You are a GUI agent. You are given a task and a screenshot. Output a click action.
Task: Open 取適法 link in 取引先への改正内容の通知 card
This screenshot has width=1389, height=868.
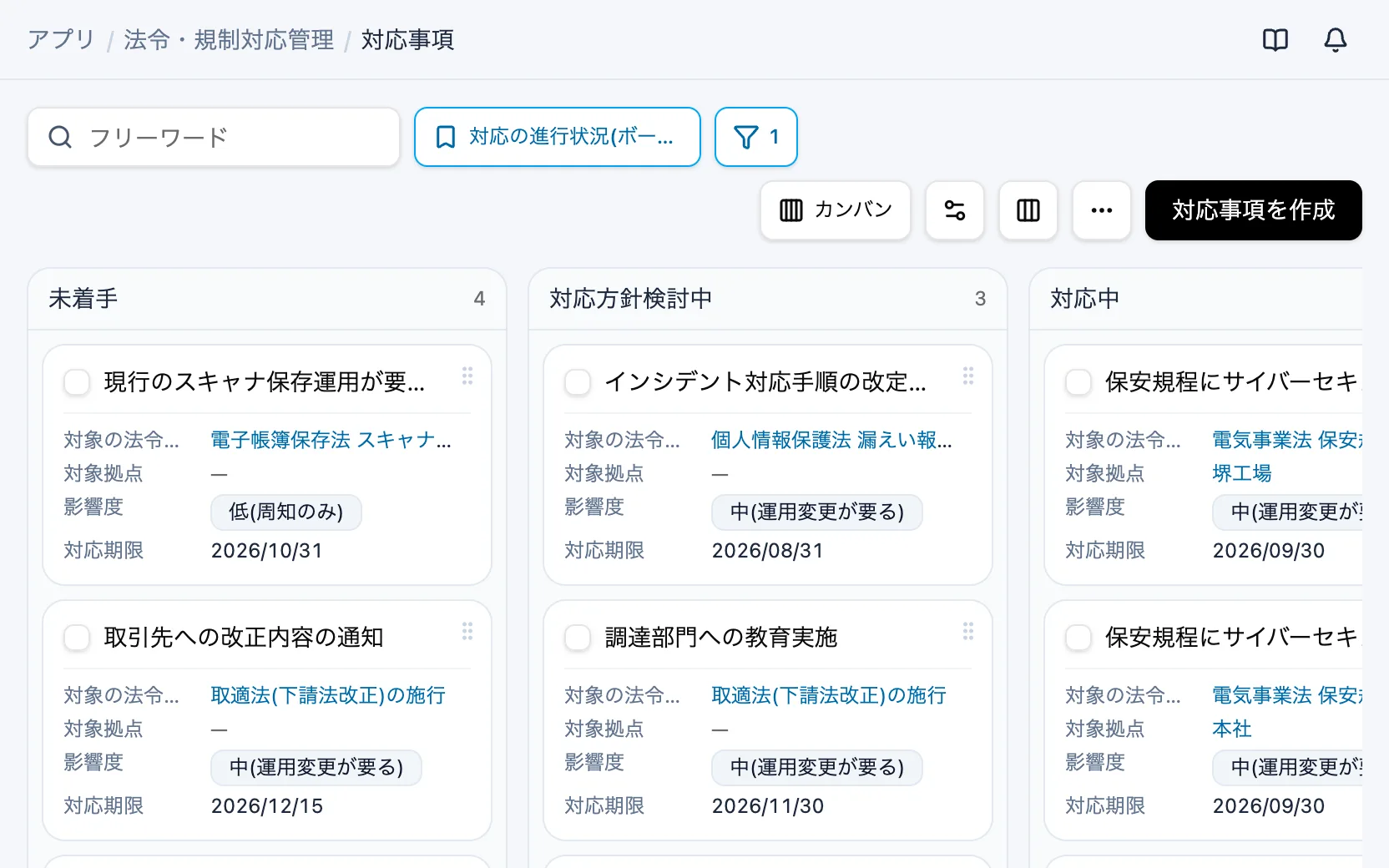click(x=328, y=695)
